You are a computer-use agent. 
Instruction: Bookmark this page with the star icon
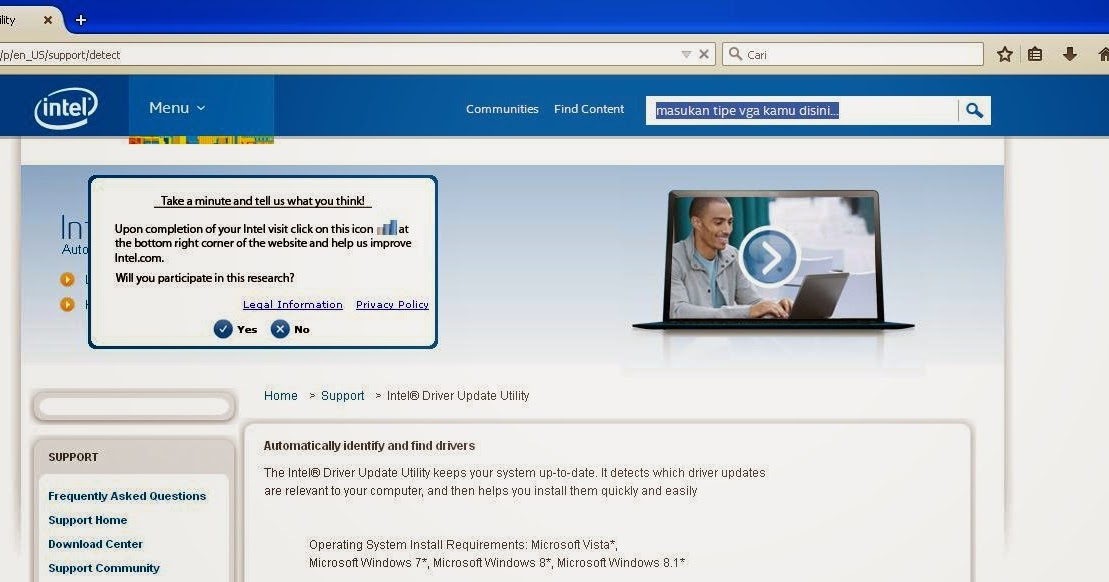pos(1004,54)
